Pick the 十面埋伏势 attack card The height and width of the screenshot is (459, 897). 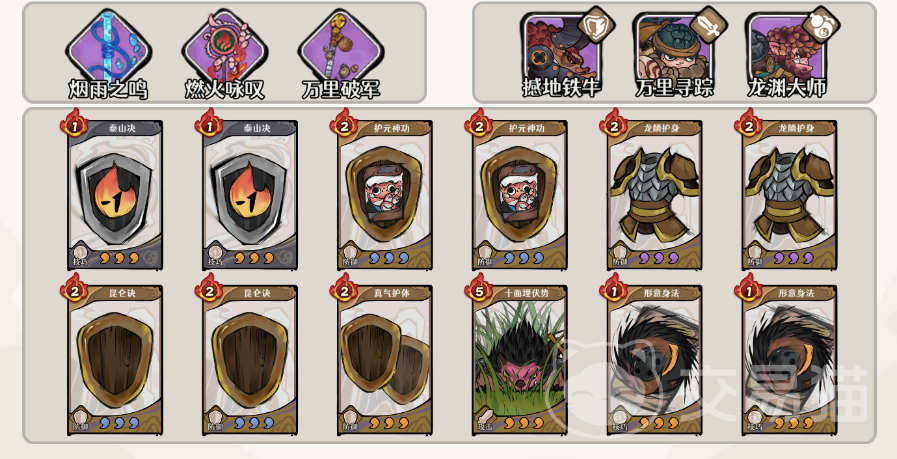[x=520, y=360]
